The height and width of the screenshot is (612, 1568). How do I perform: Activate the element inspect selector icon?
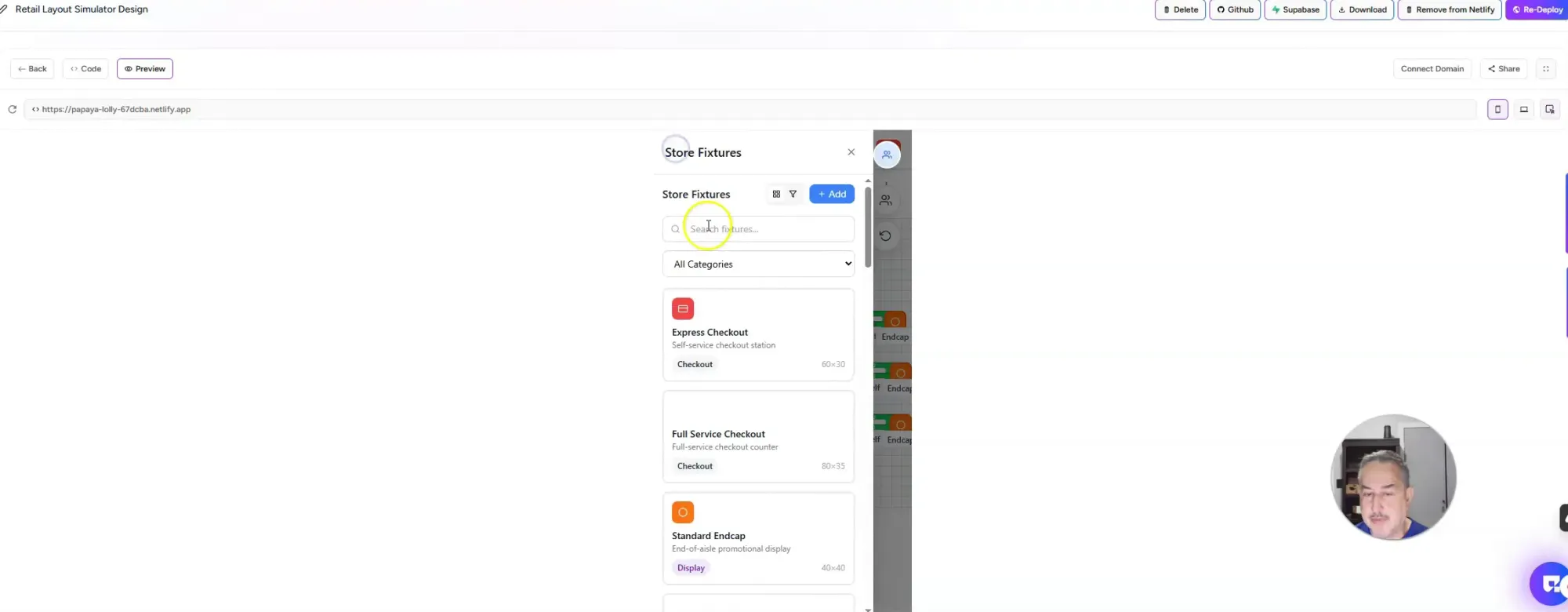point(1550,110)
